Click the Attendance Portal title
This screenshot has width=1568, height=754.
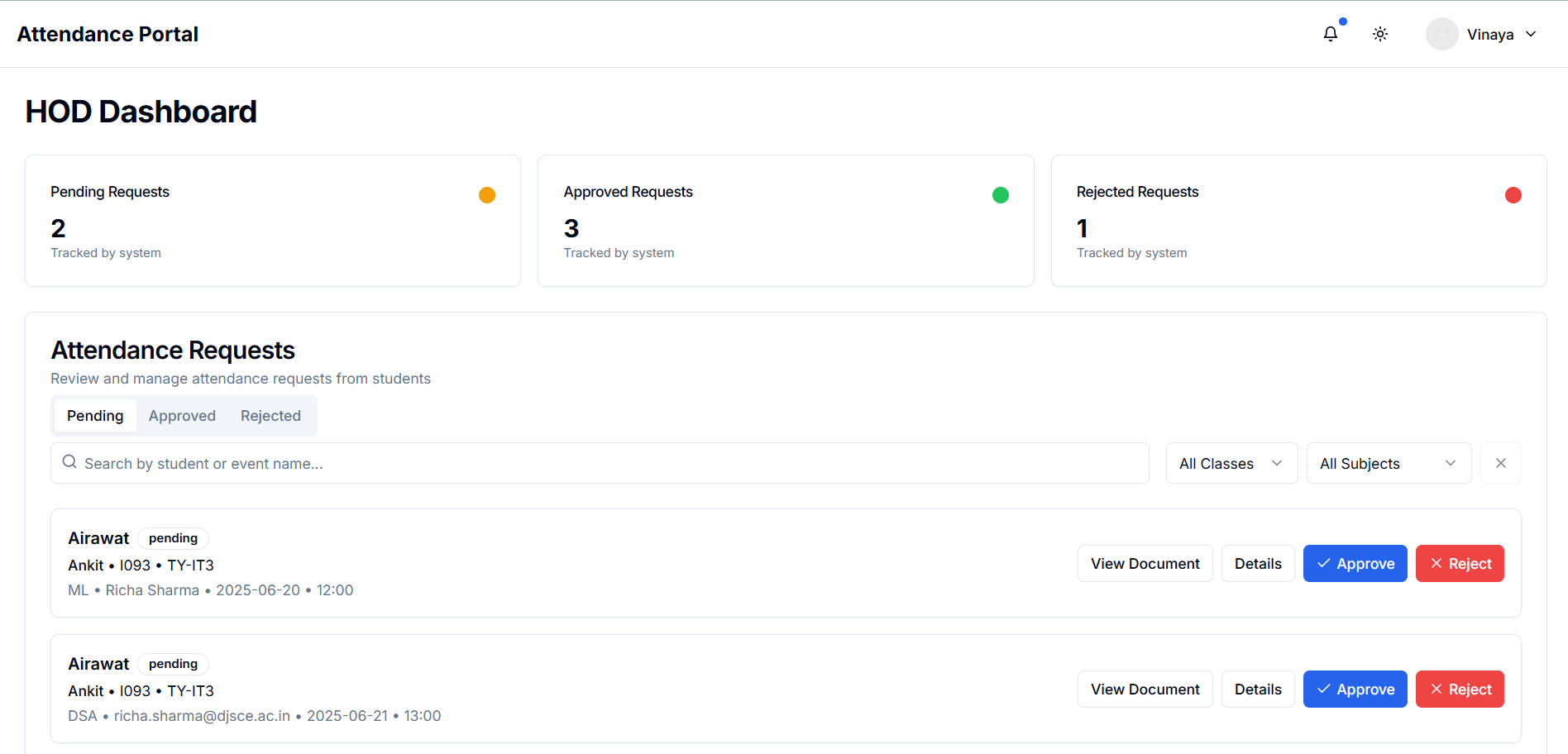pyautogui.click(x=108, y=34)
